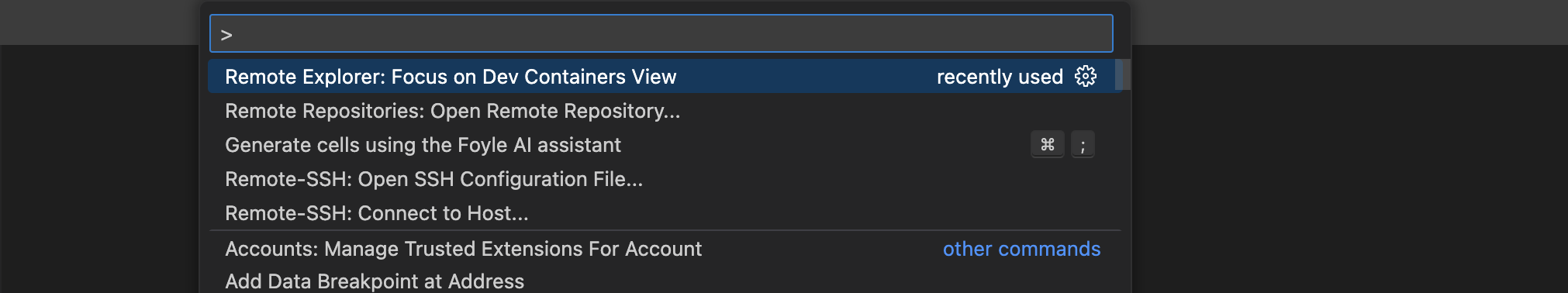Image resolution: width=1568 pixels, height=293 pixels.
Task: Focus the command palette text input
Action: tap(661, 34)
